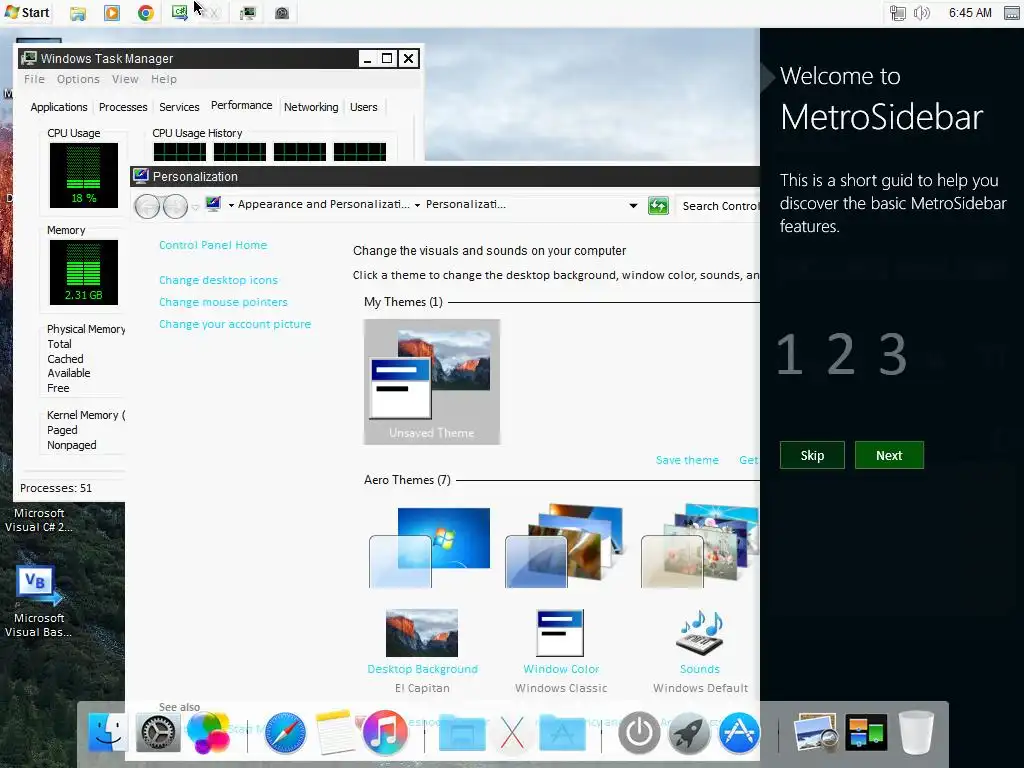Click the Next button in MetroSidebar
The image size is (1024, 768).
(x=889, y=455)
